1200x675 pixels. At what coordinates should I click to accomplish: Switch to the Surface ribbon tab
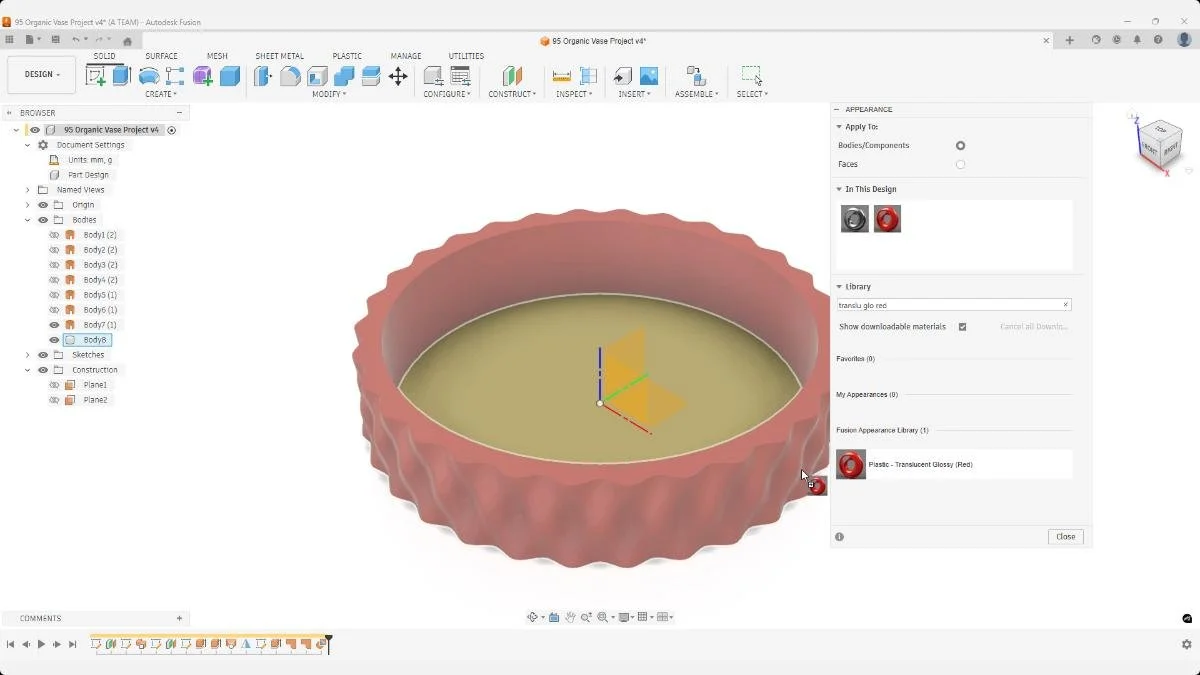(162, 56)
